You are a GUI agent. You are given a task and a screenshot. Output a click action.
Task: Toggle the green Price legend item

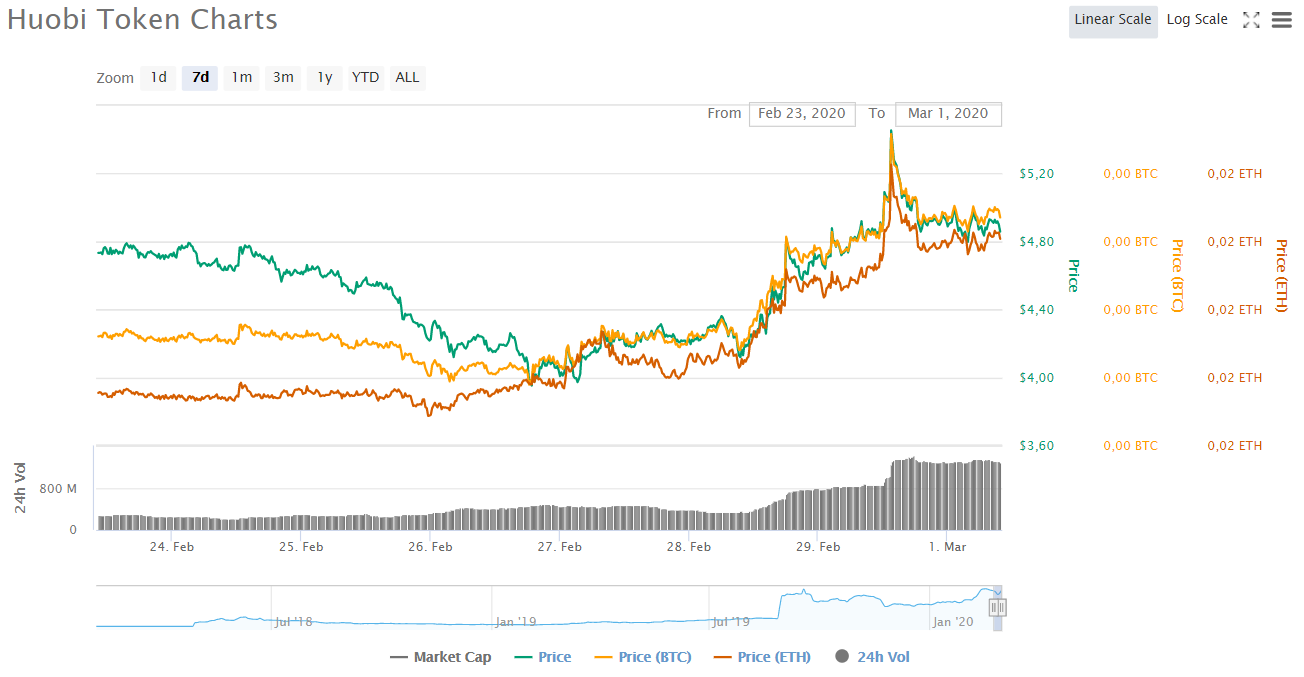click(x=542, y=657)
